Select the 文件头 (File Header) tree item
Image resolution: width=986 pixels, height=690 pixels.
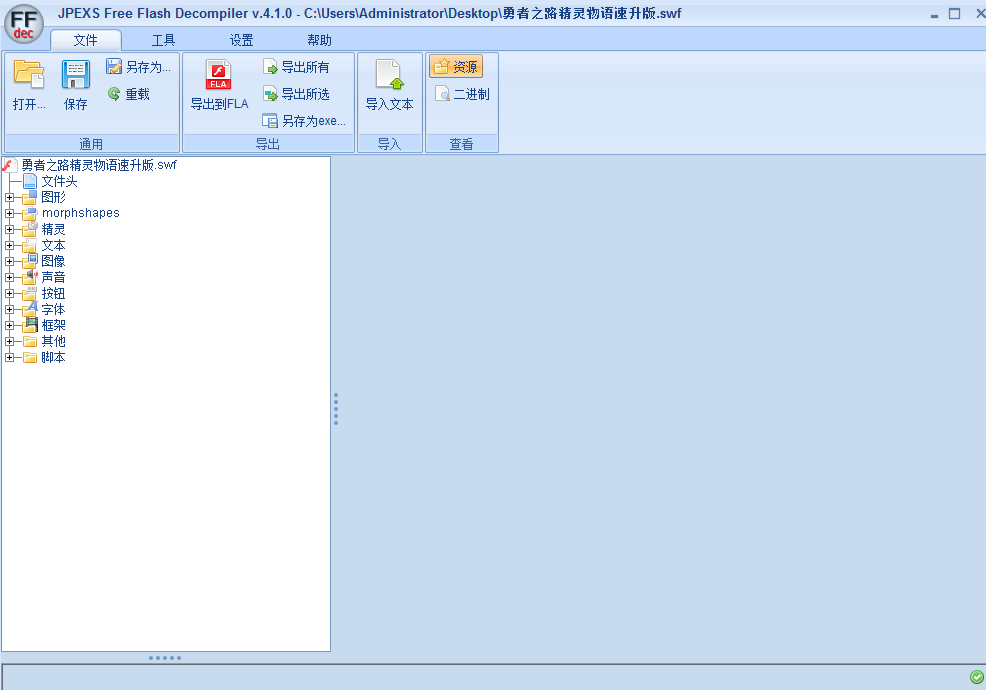pyautogui.click(x=58, y=181)
